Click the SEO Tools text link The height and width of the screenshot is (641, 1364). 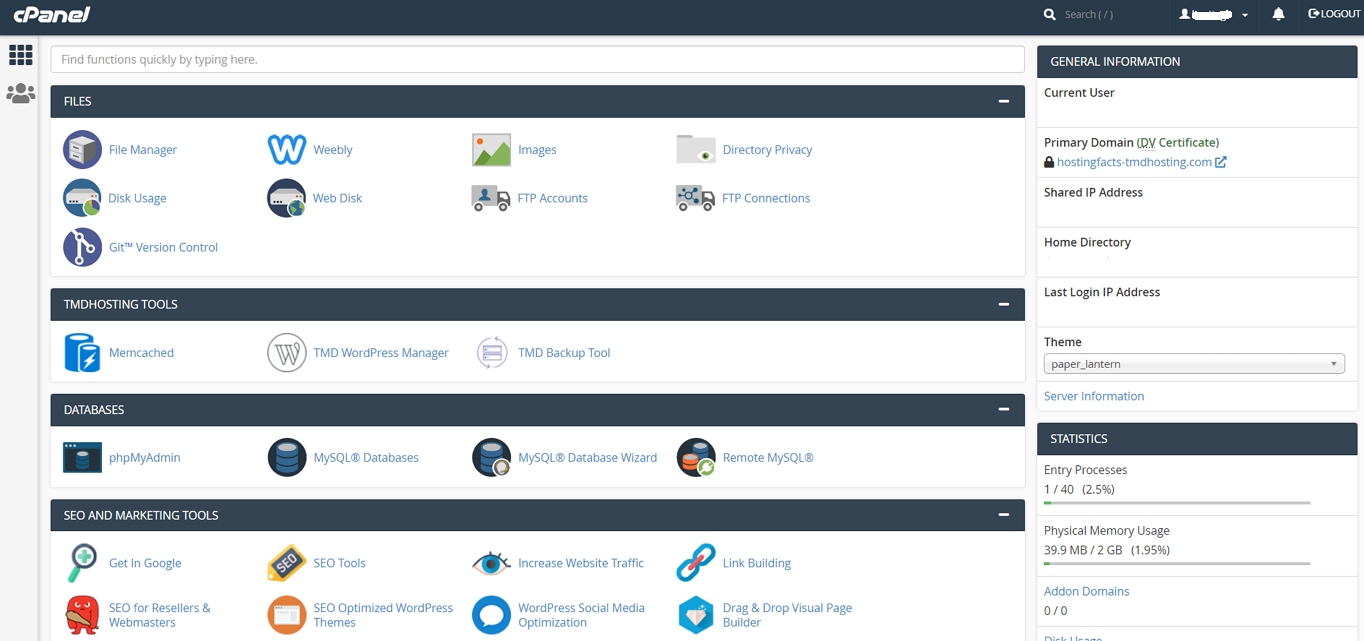click(x=339, y=563)
